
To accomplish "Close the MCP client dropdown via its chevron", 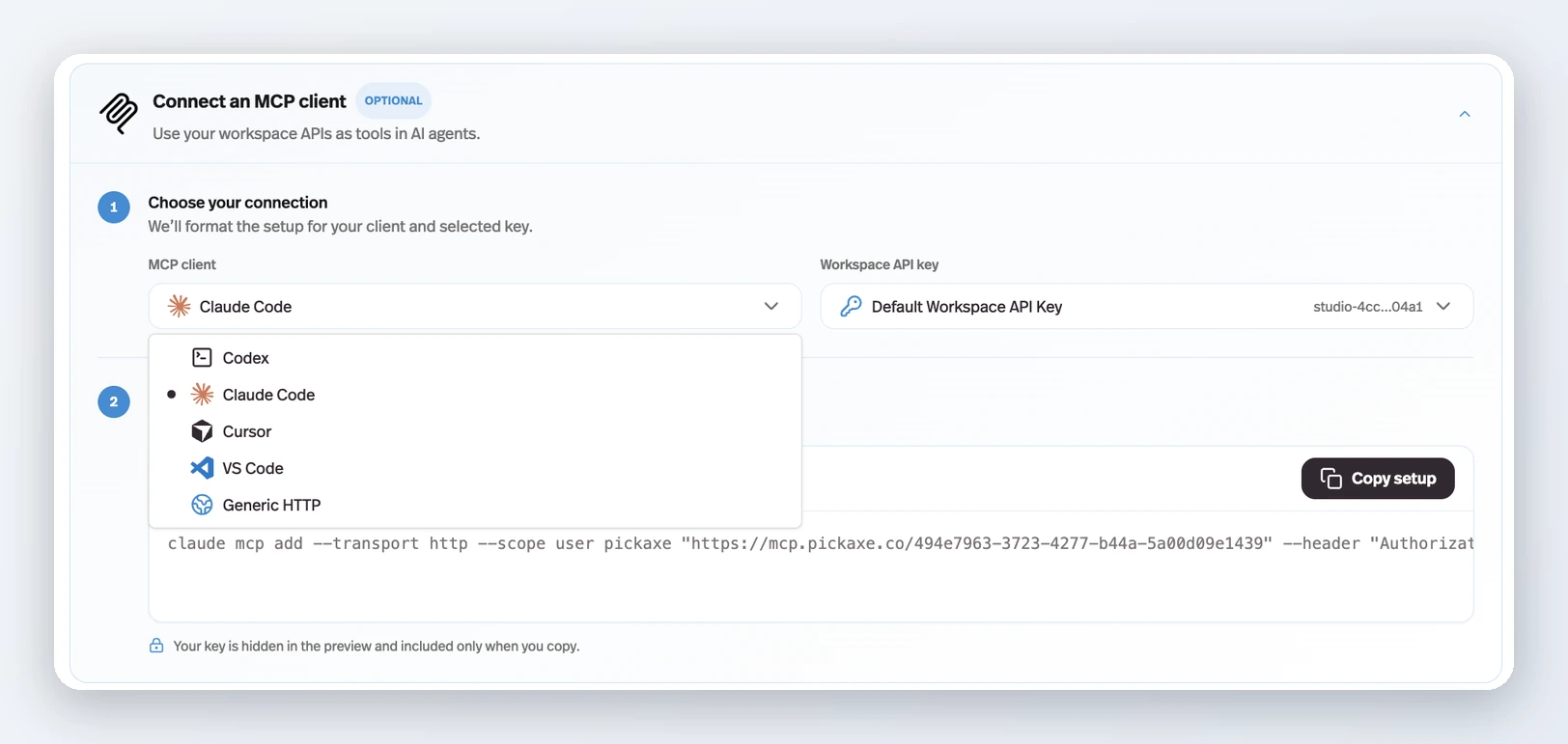I will click(771, 306).
